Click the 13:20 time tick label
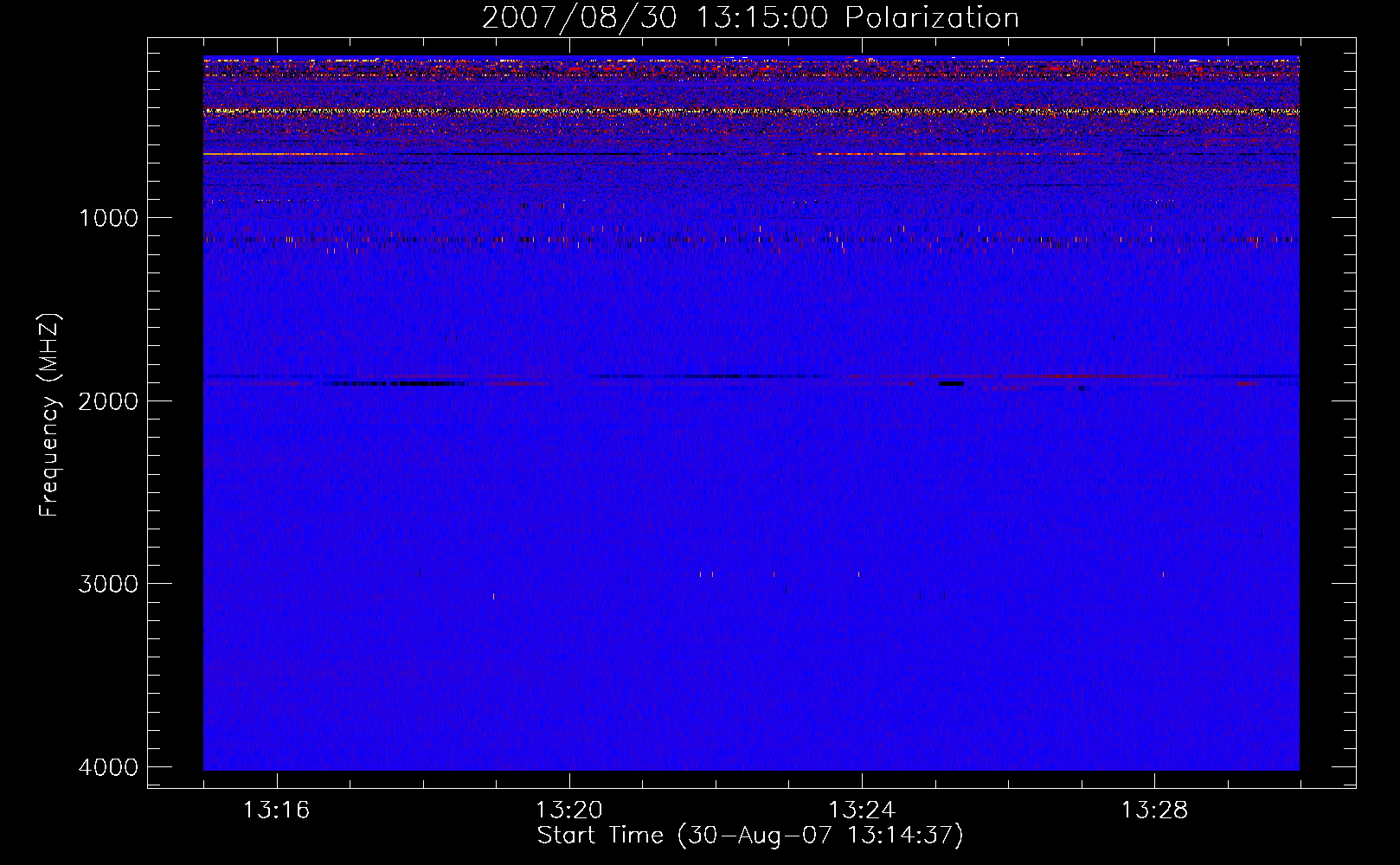Viewport: 1400px width, 865px height. click(x=568, y=810)
